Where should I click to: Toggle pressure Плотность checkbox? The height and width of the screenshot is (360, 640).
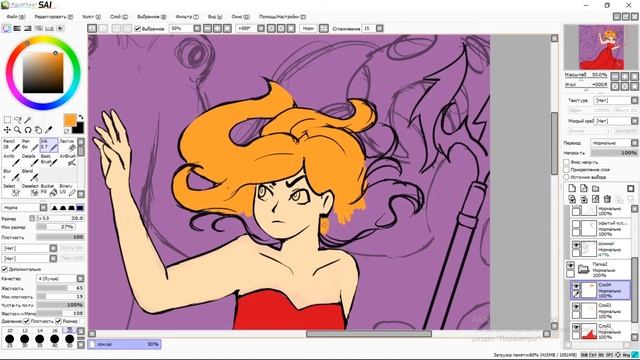click(27, 321)
